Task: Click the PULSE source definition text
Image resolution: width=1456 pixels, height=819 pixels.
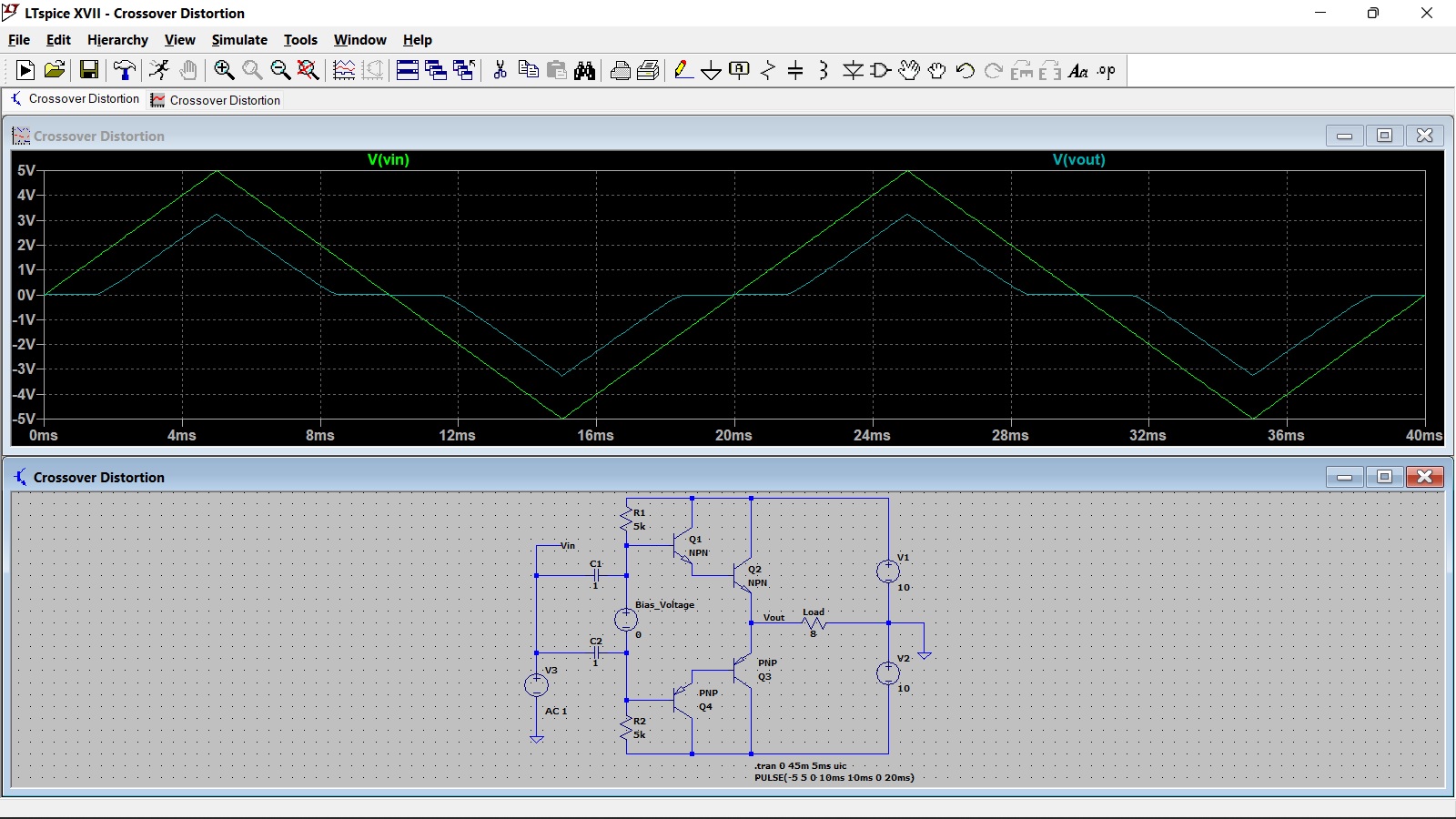Action: pos(834,778)
